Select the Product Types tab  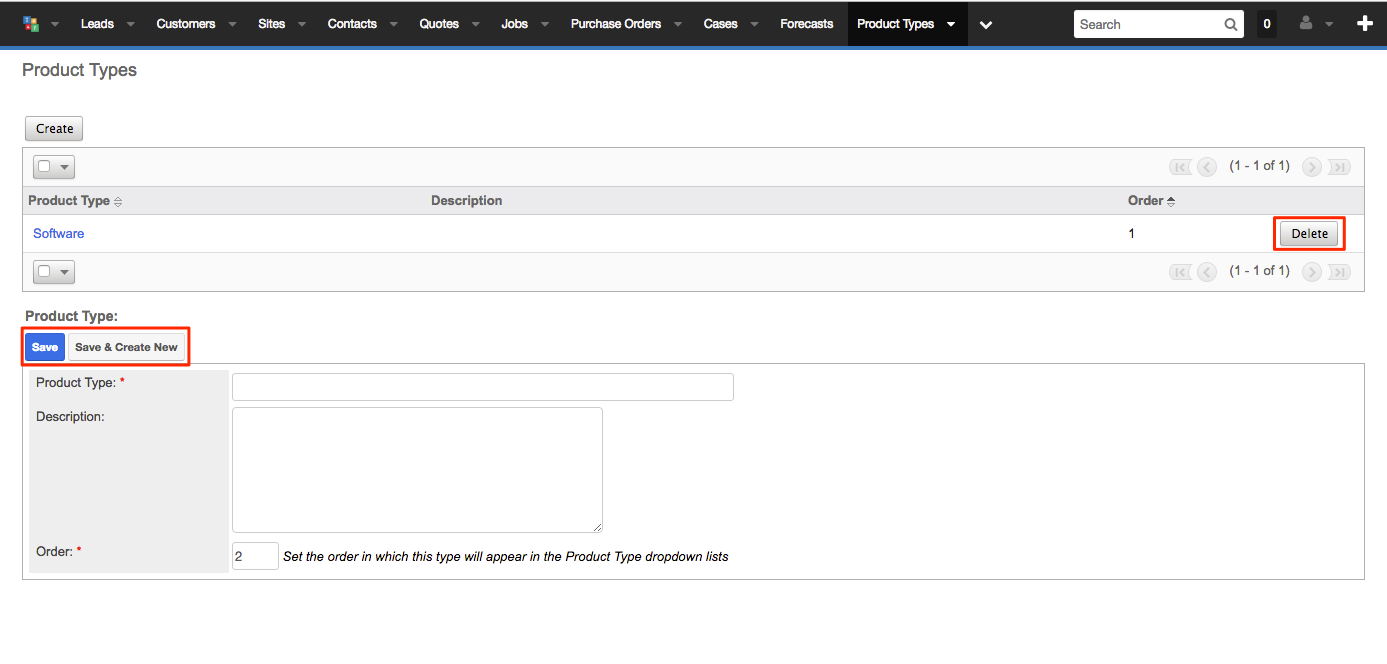tap(895, 24)
